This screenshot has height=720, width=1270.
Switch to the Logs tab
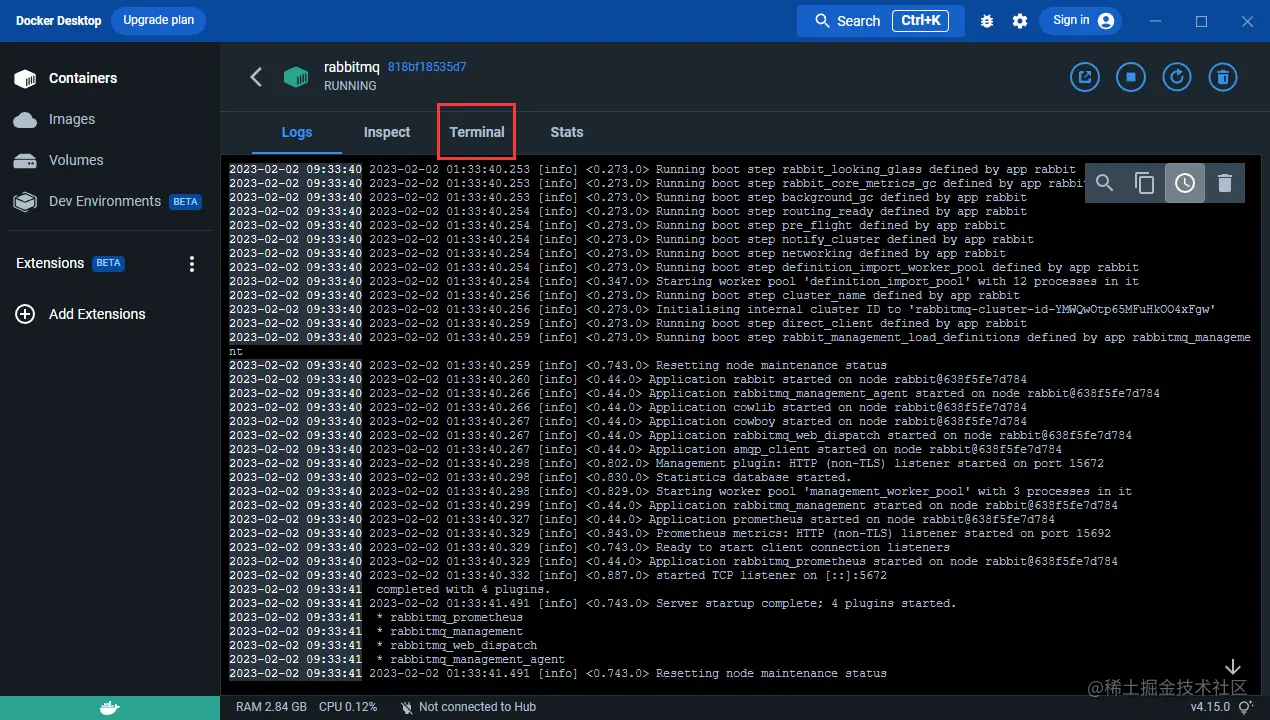[297, 132]
